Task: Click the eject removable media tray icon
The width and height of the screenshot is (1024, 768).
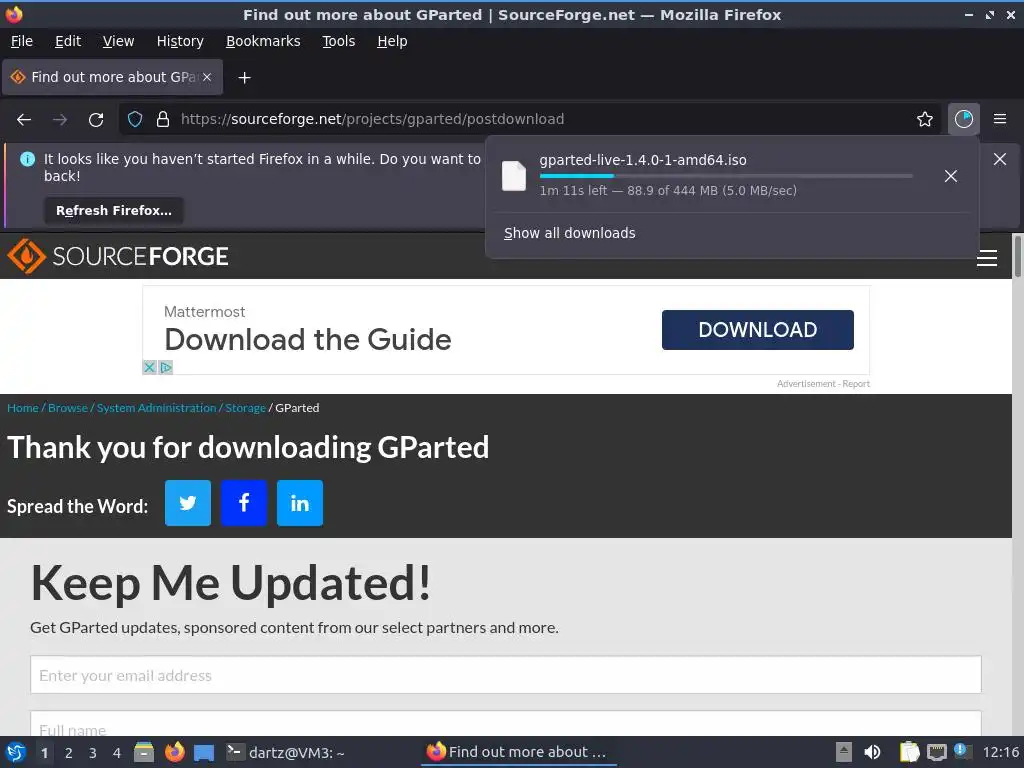Action: [844, 752]
